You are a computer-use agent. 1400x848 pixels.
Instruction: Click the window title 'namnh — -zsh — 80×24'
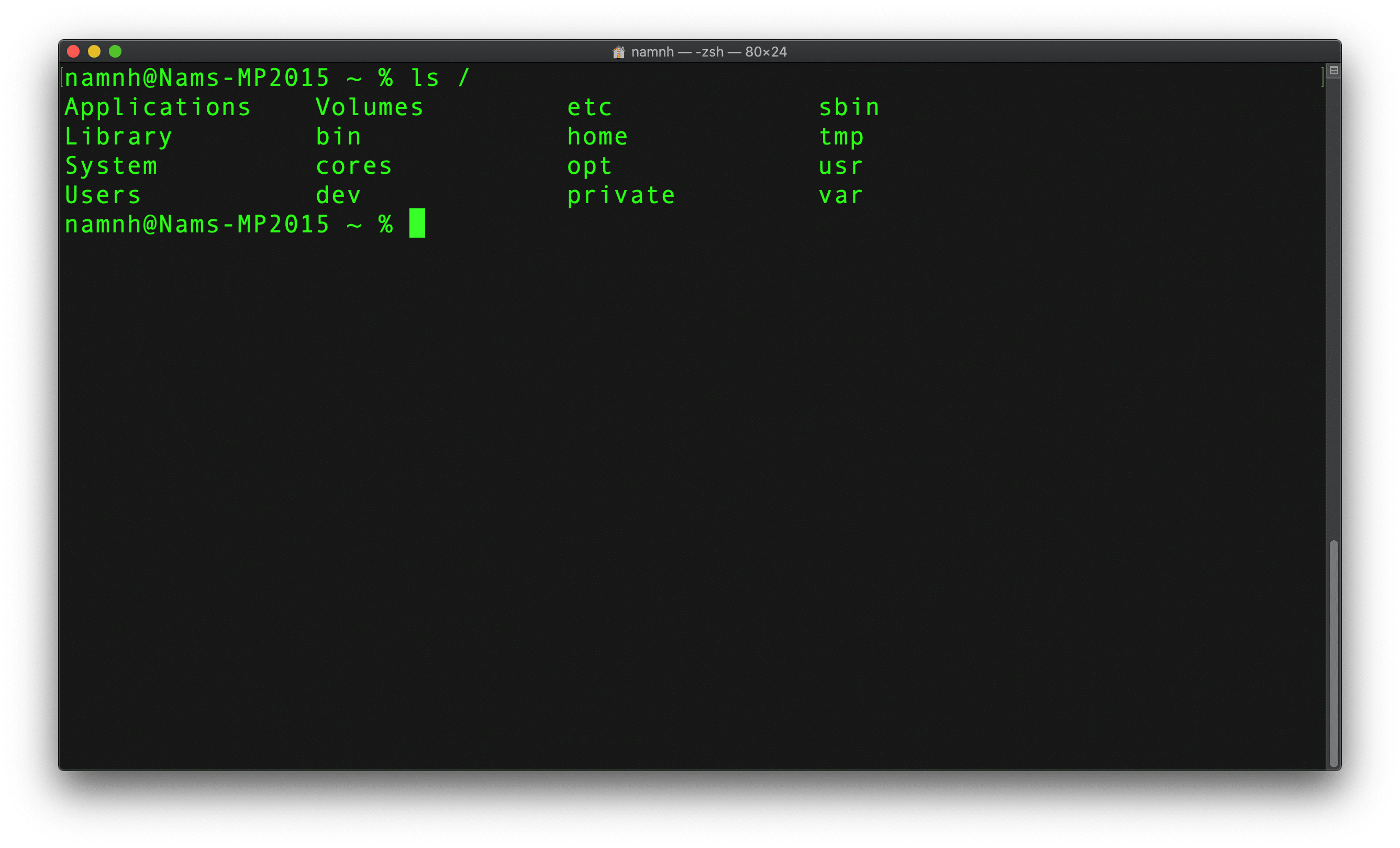[x=708, y=52]
